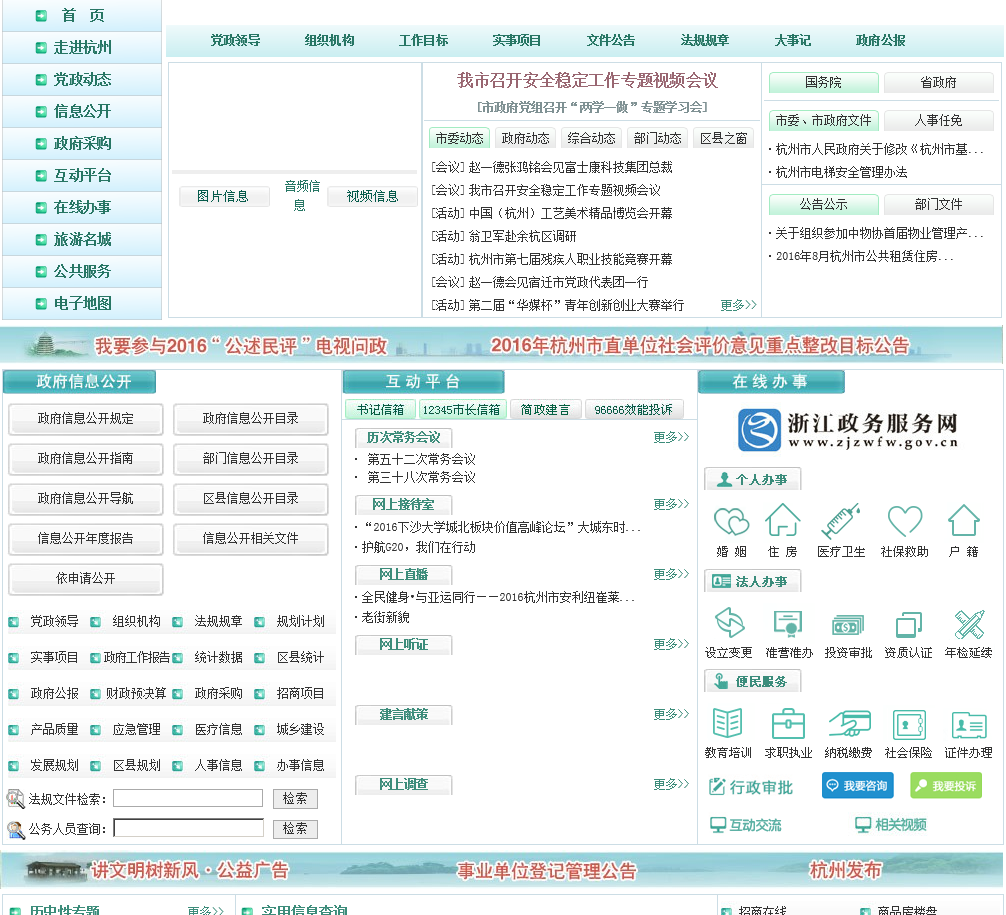The height and width of the screenshot is (915, 1006).
Task: Switch to the 政府动态 tab
Action: tap(525, 138)
